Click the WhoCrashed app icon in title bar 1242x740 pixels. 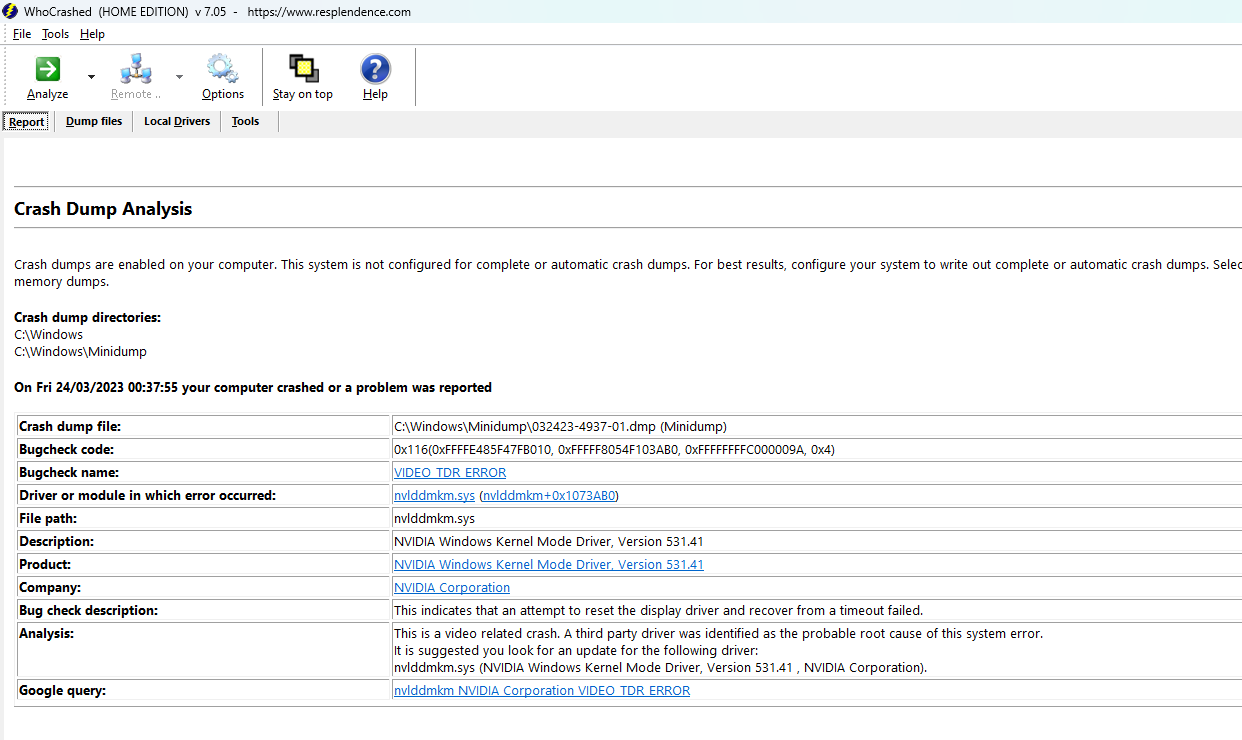10,11
